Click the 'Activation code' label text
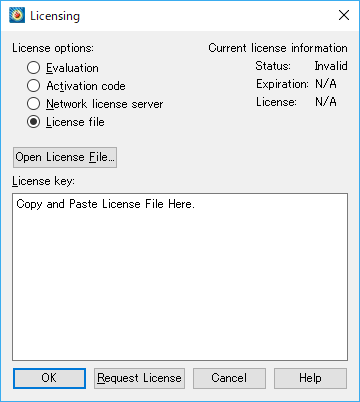The width and height of the screenshot is (360, 402). 86,86
